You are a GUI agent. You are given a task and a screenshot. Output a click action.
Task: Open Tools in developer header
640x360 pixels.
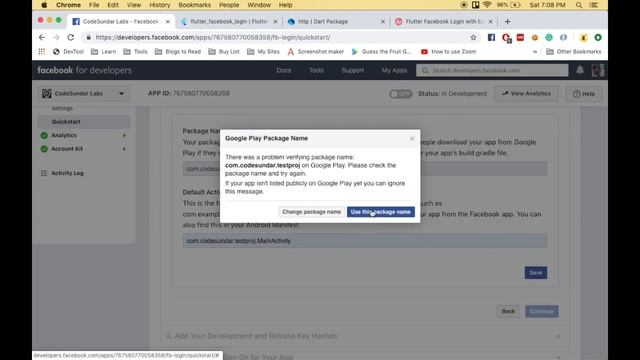tap(316, 70)
